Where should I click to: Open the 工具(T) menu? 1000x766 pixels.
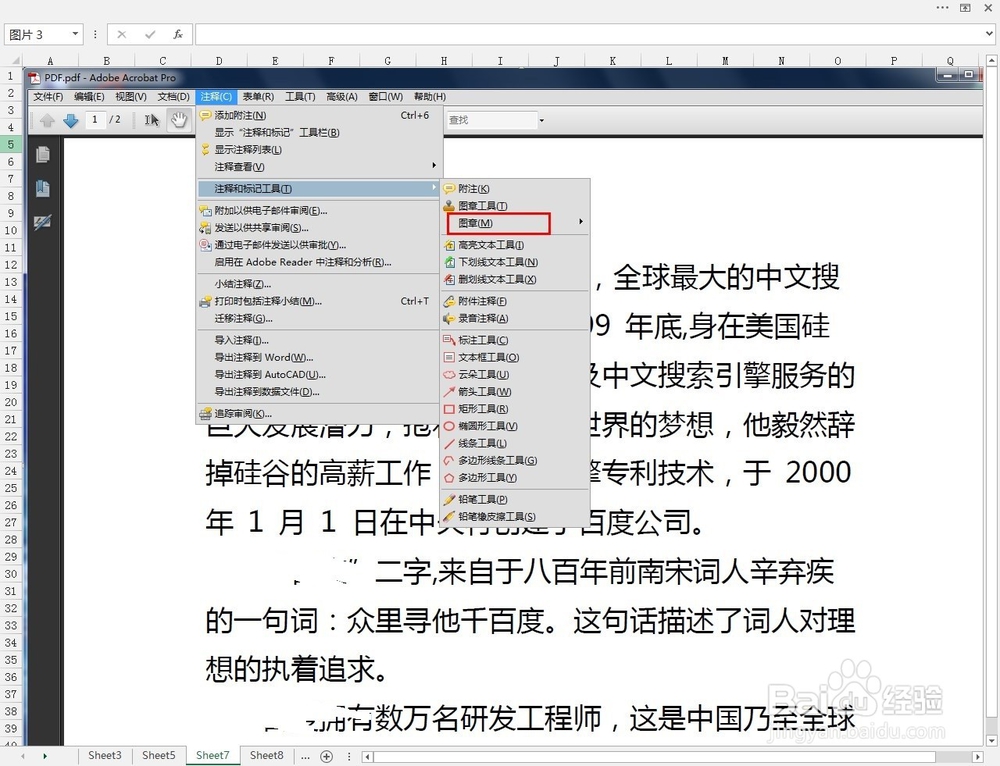300,97
